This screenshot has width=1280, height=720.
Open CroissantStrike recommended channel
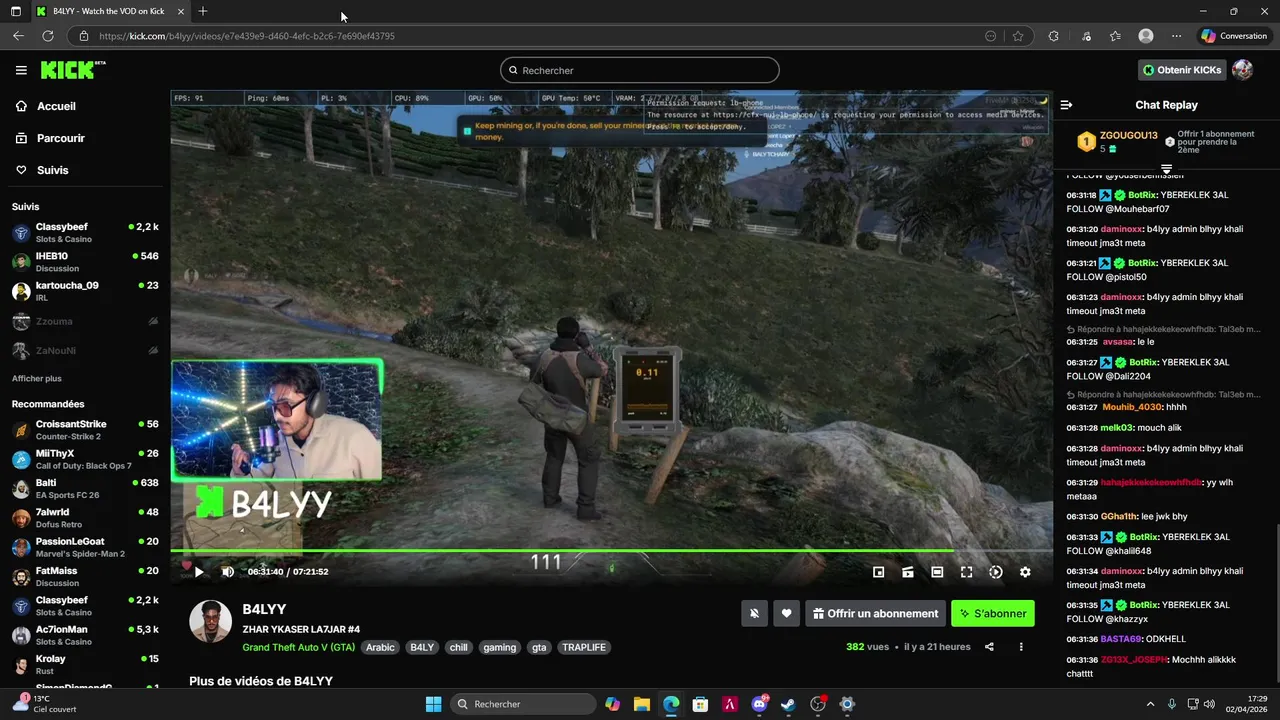(85, 430)
